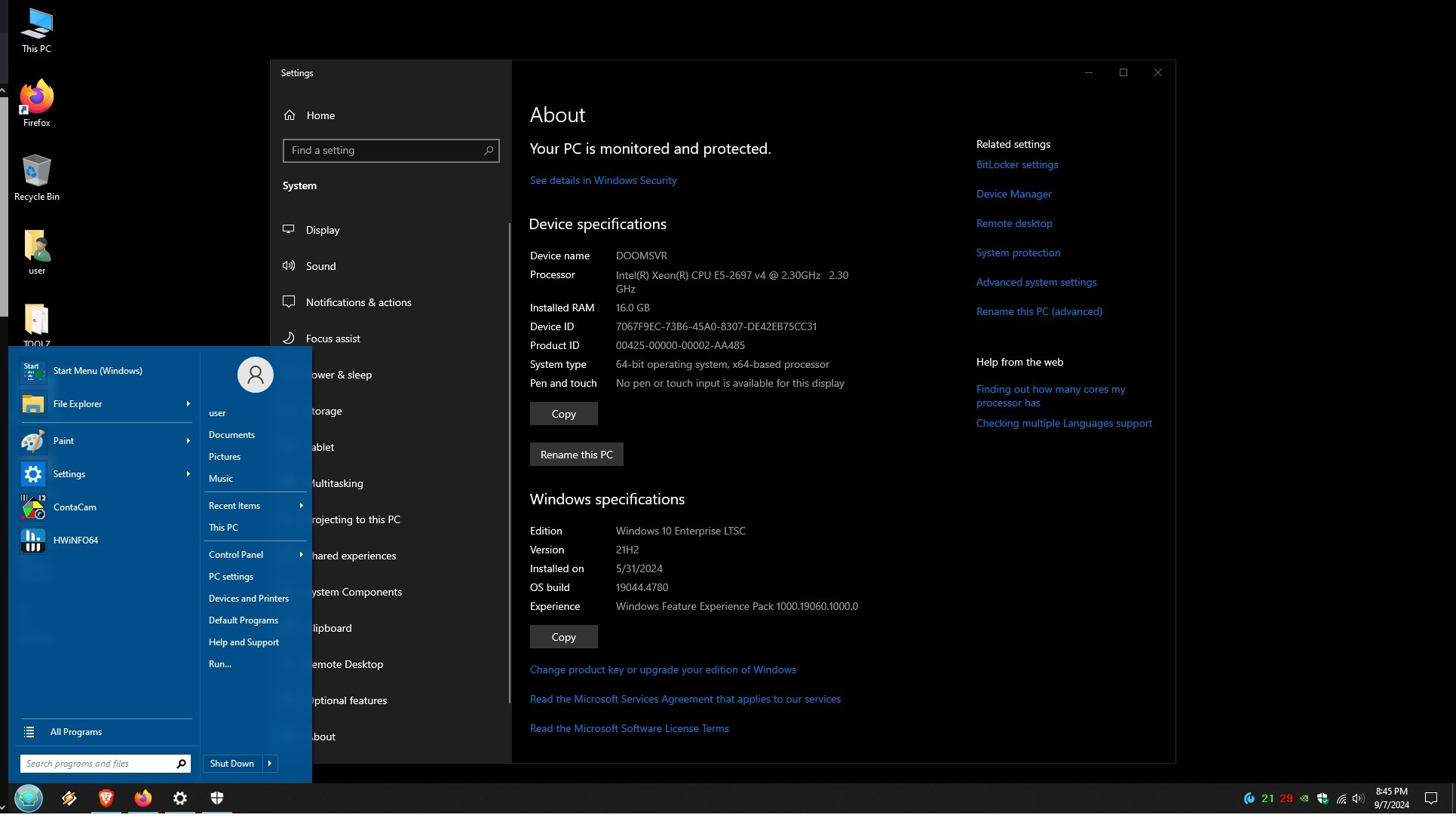Open Remote desktop link
The width and height of the screenshot is (1456, 827).
point(1014,223)
